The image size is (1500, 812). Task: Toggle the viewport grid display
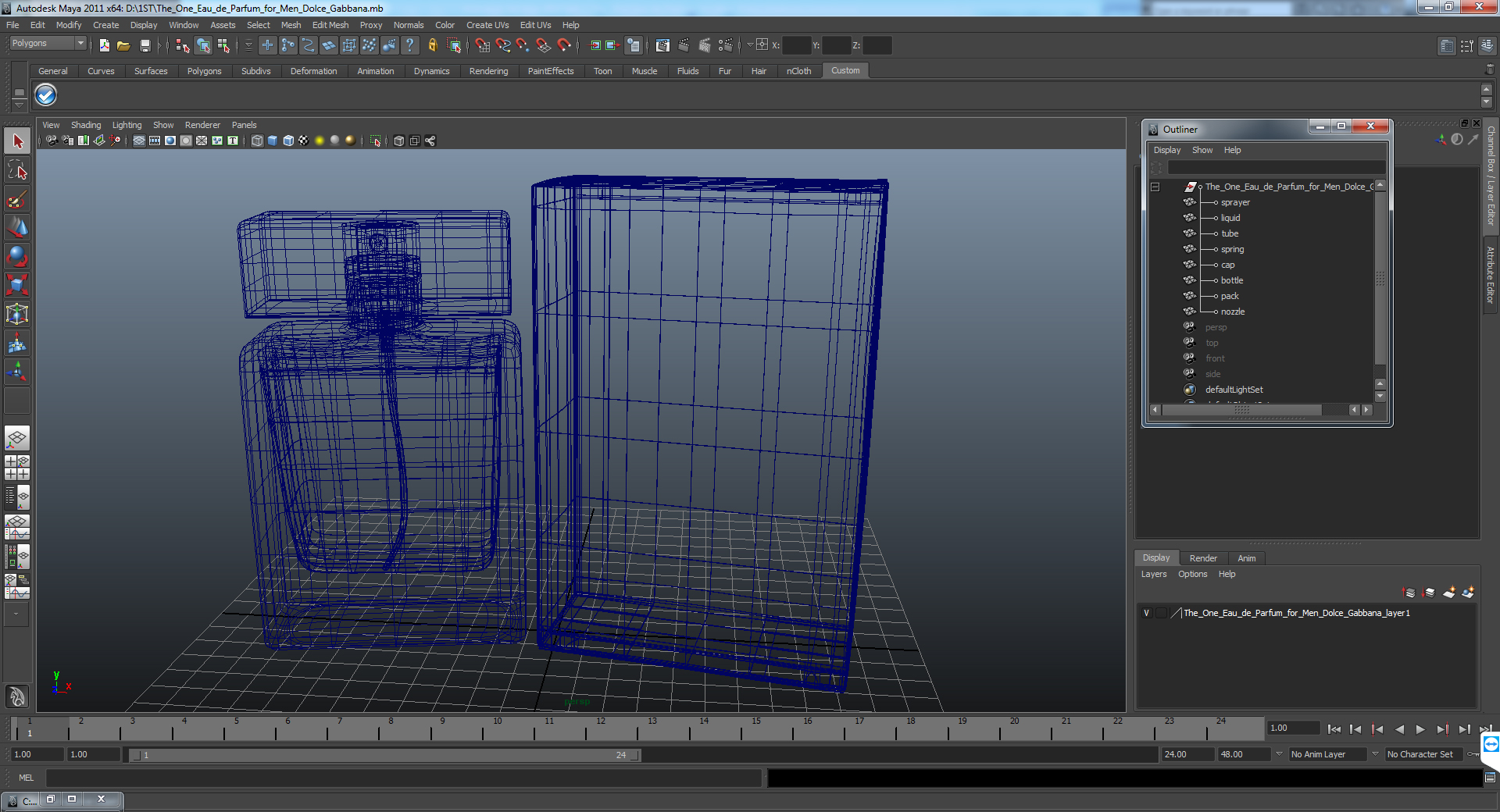[x=139, y=141]
